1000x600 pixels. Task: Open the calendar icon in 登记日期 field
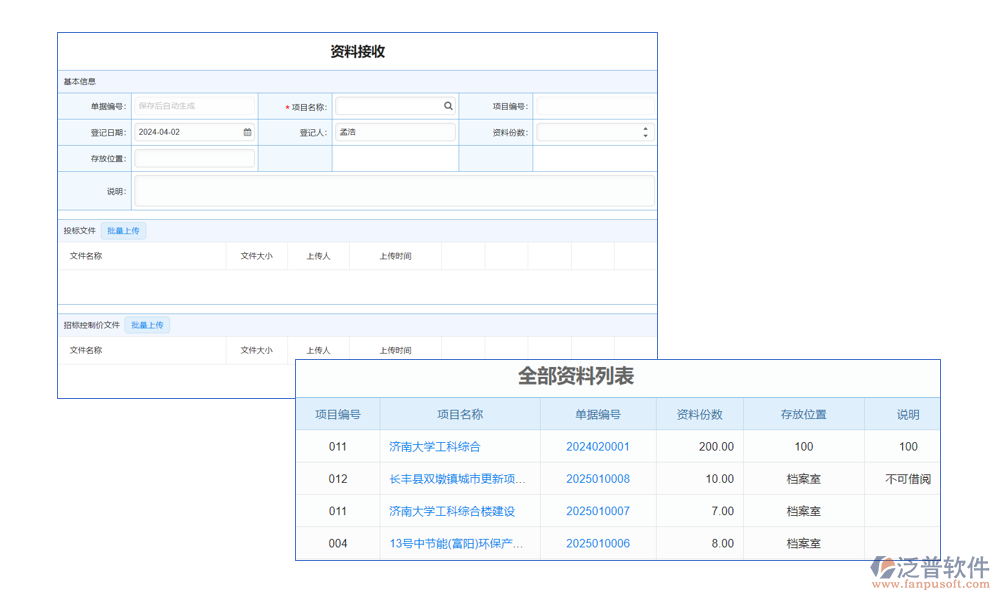click(247, 132)
